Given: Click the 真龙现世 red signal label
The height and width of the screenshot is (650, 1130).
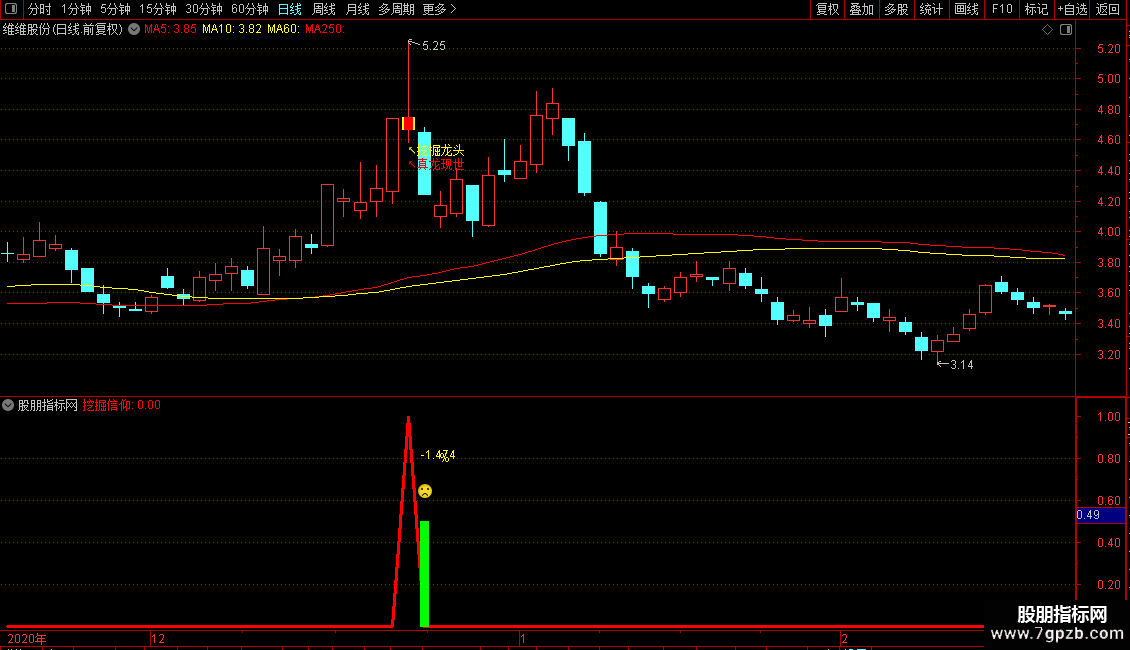Looking at the screenshot, I should (x=440, y=164).
